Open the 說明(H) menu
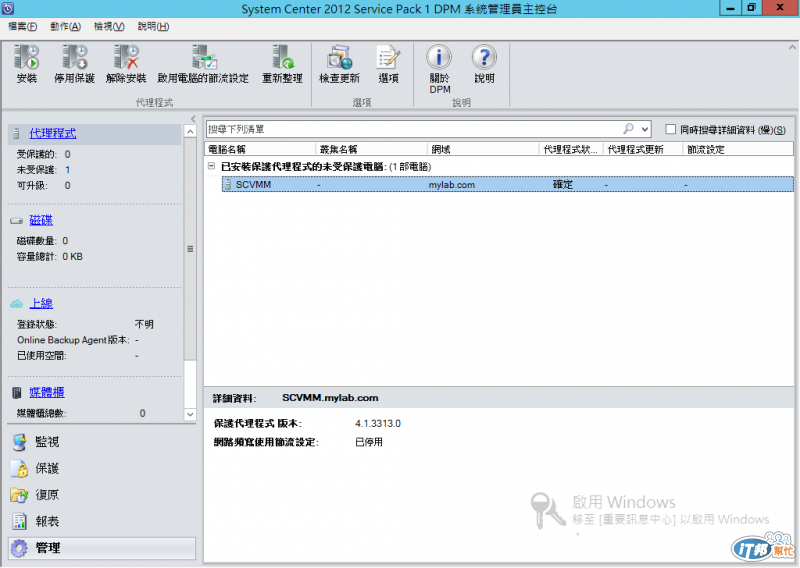This screenshot has height=568, width=800. (154, 27)
